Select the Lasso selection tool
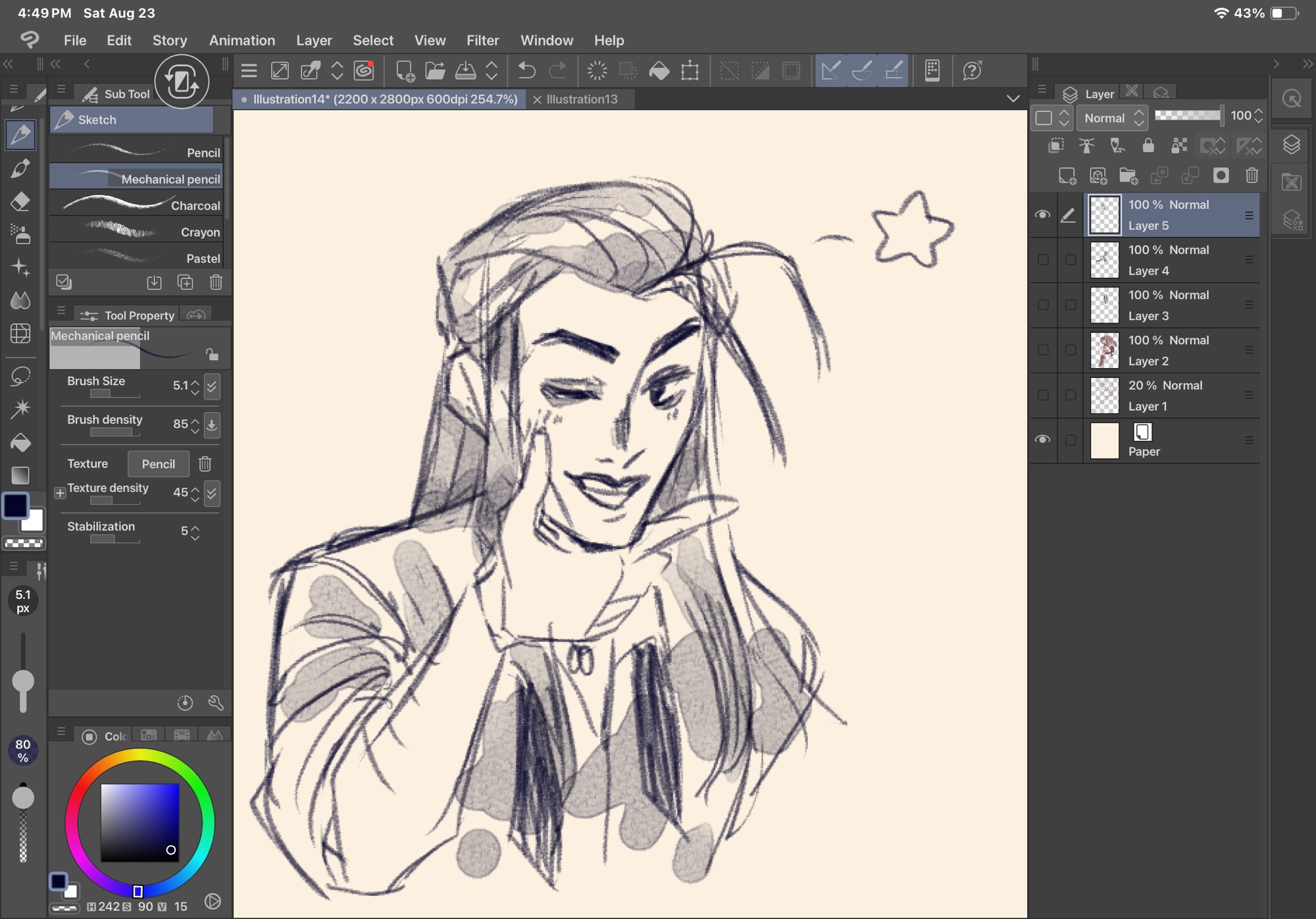 pyautogui.click(x=20, y=376)
